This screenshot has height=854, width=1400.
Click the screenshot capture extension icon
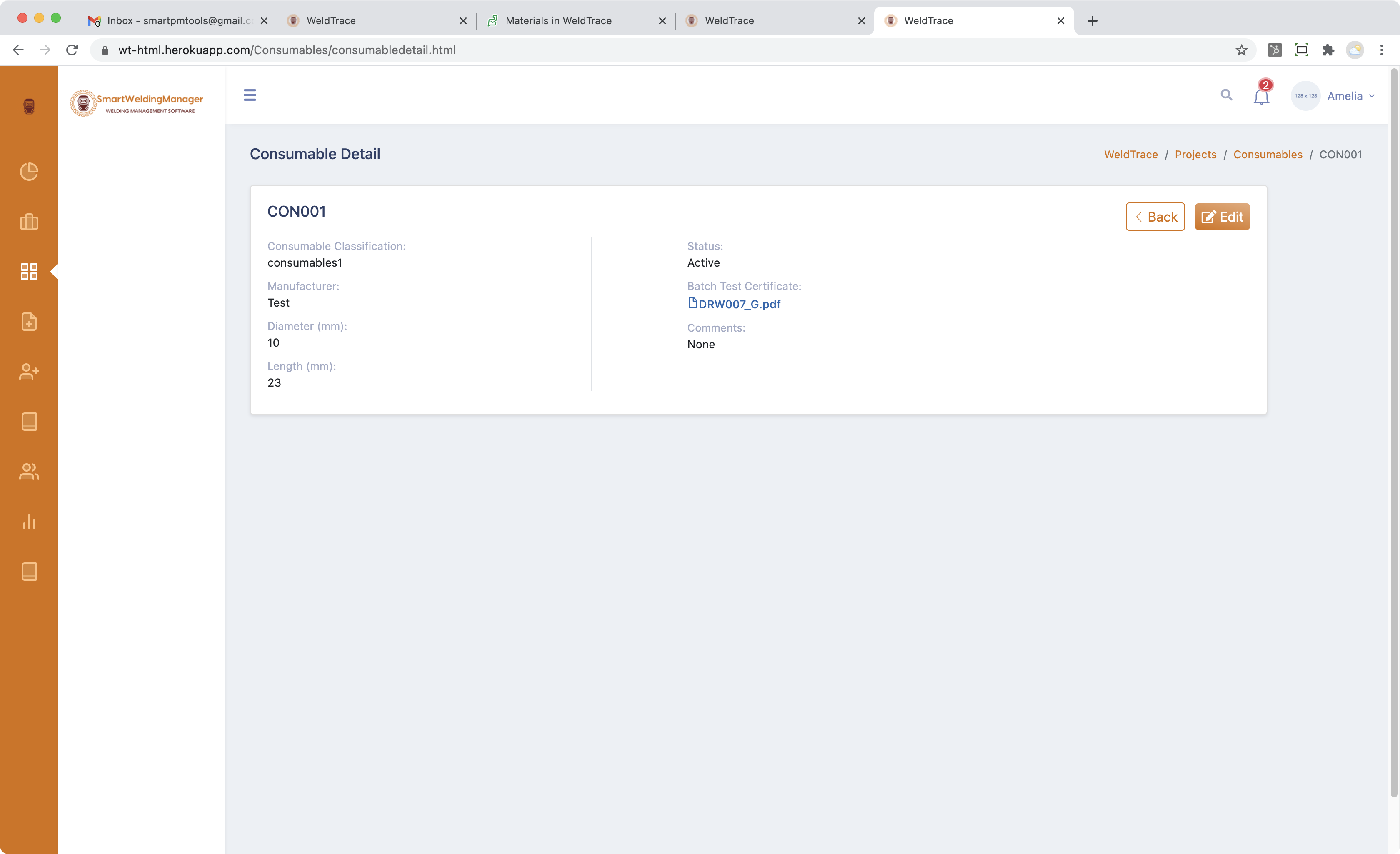click(x=1301, y=50)
